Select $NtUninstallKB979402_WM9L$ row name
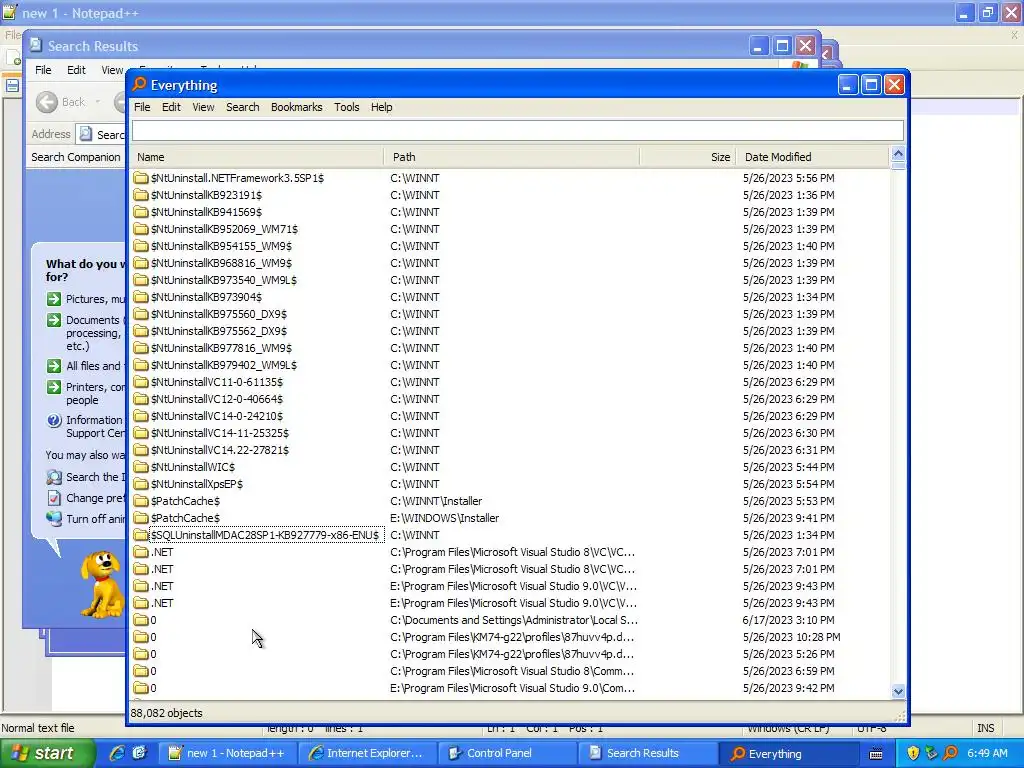 click(224, 365)
